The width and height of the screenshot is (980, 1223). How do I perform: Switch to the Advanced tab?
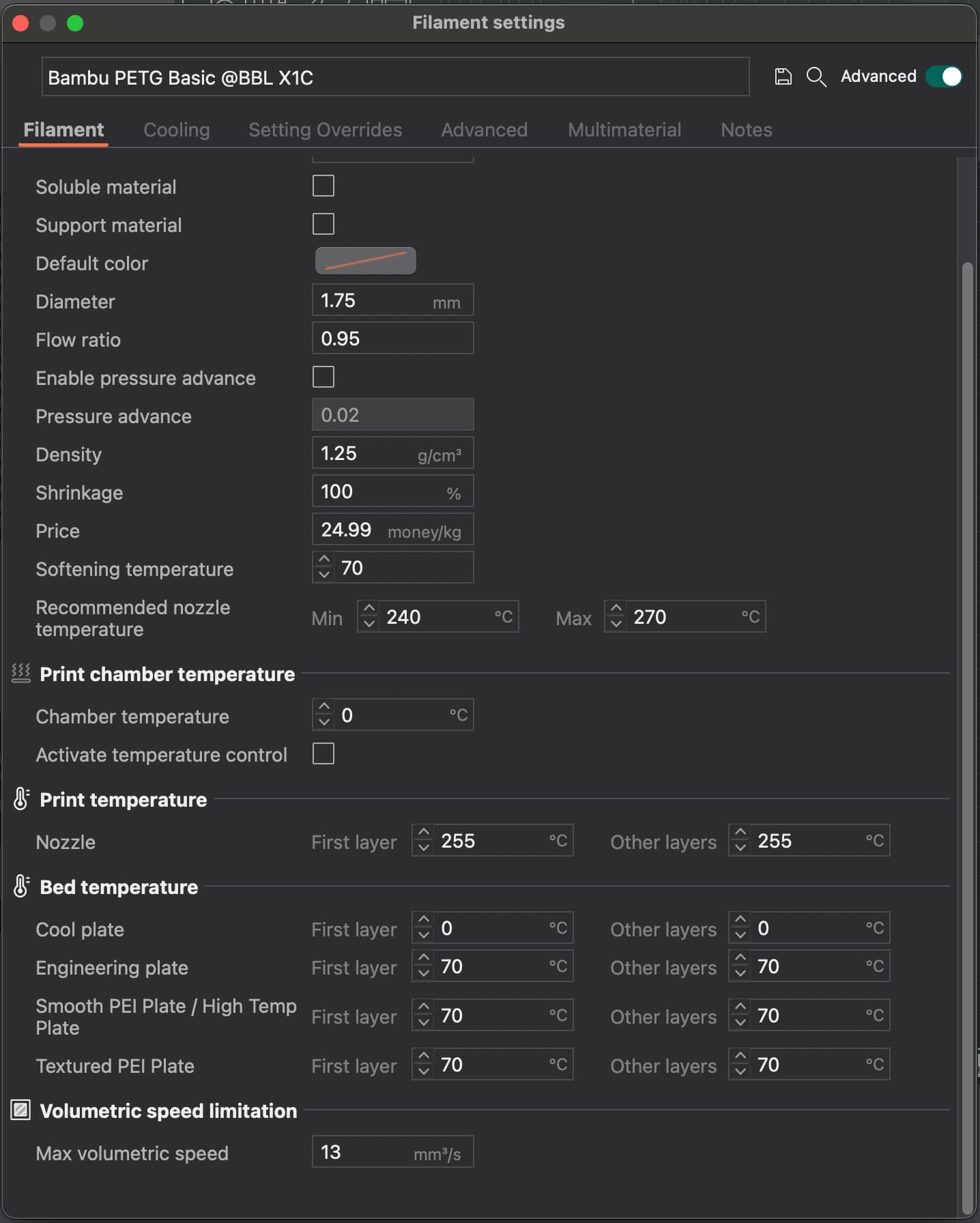point(485,130)
